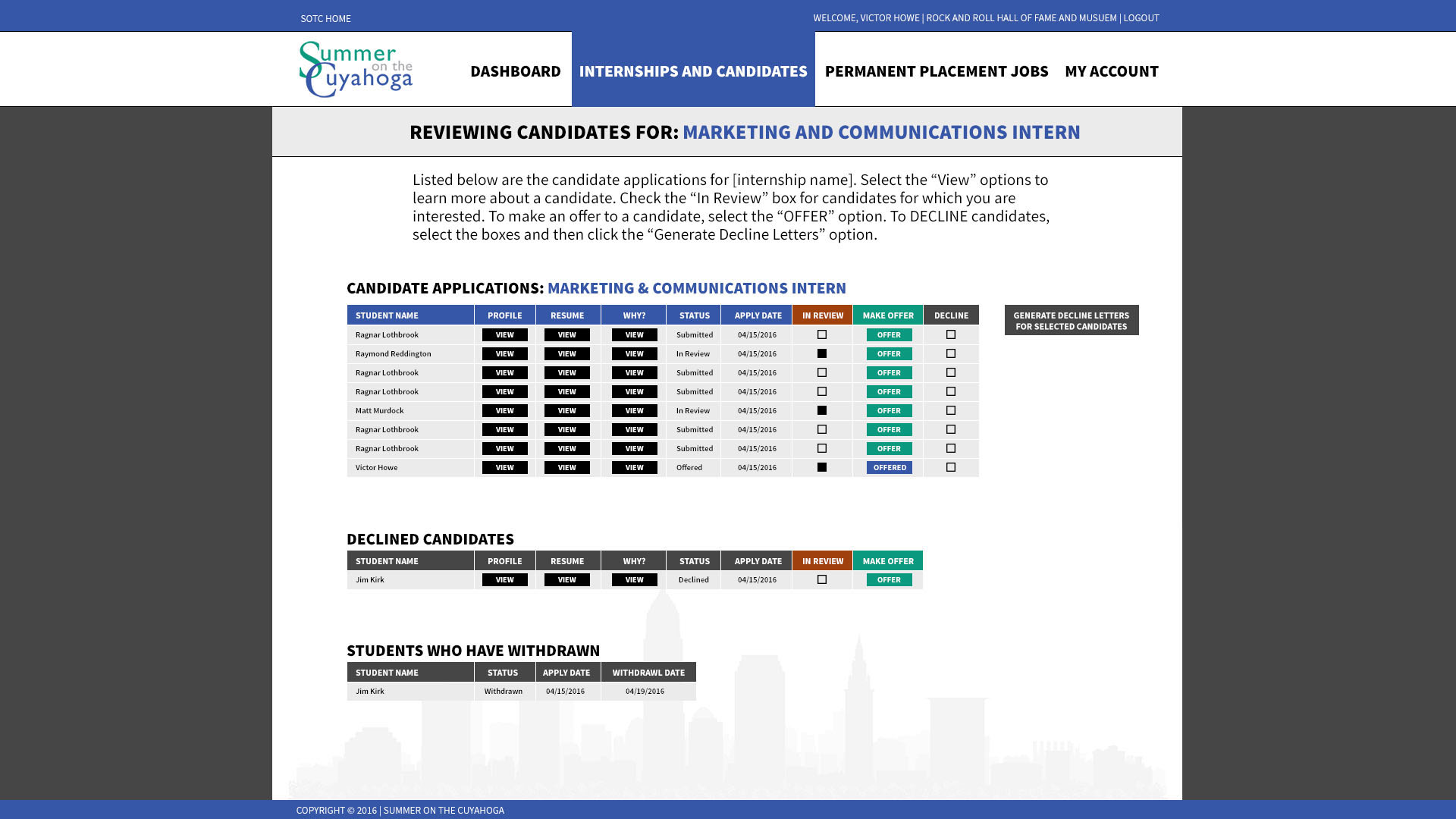
Task: Uncheck In Review for Matt Murdock
Action: tap(822, 410)
